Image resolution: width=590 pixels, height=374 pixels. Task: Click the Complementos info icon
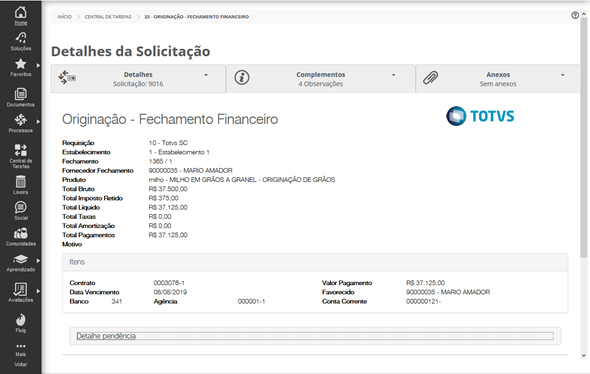242,78
